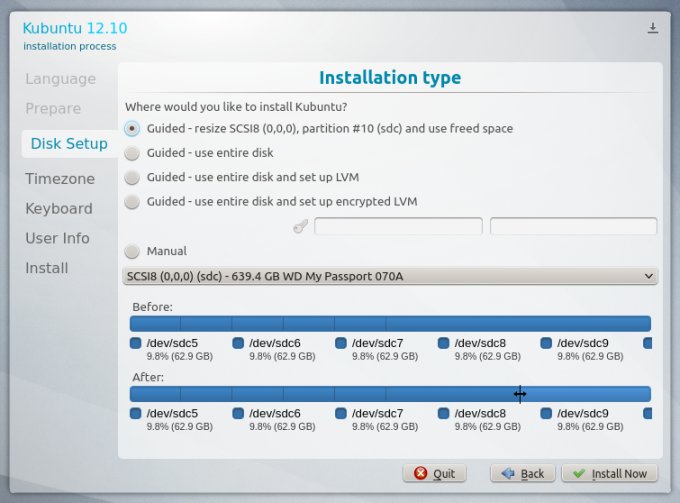Click /dev/sdc7 color swatch under Before
This screenshot has width=680, height=503.
[341, 343]
